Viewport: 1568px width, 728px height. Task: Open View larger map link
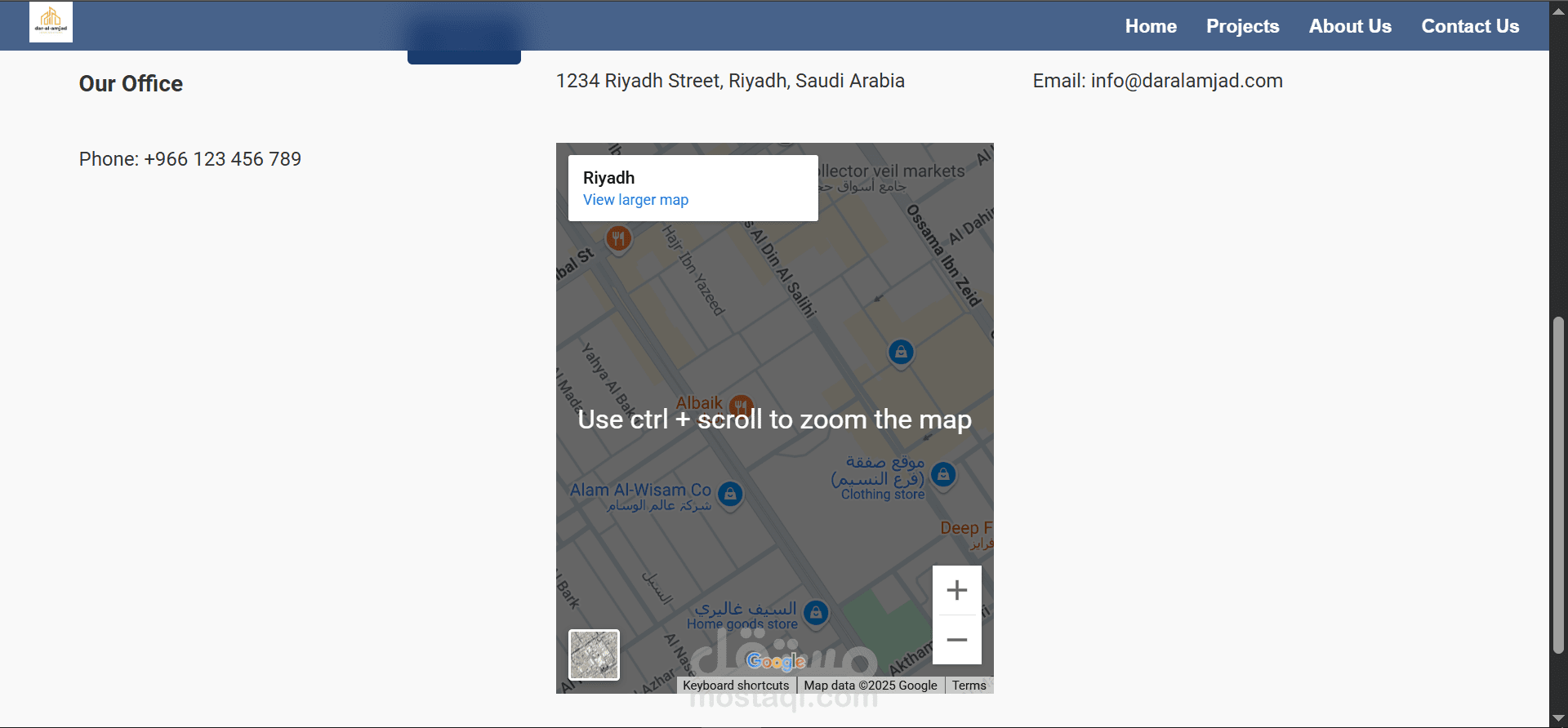(x=635, y=200)
